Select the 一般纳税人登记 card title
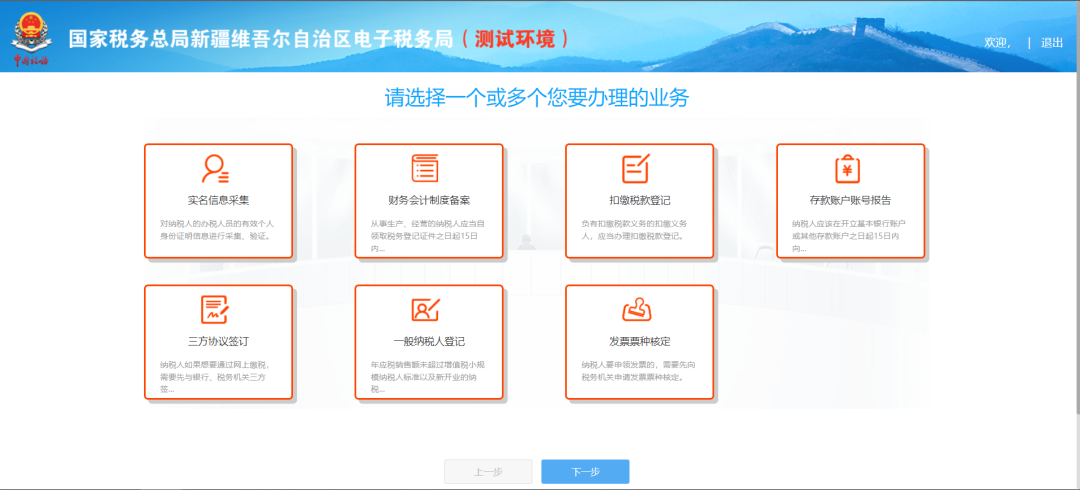Image resolution: width=1080 pixels, height=490 pixels. [x=429, y=342]
